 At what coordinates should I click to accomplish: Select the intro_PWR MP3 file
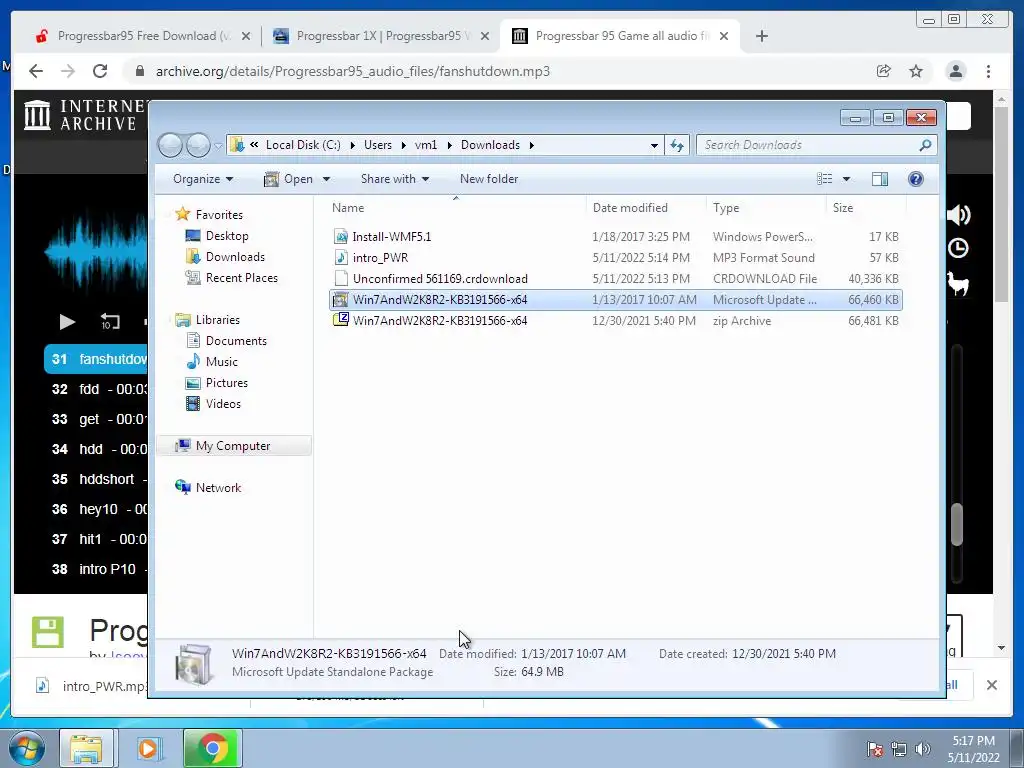[615, 257]
